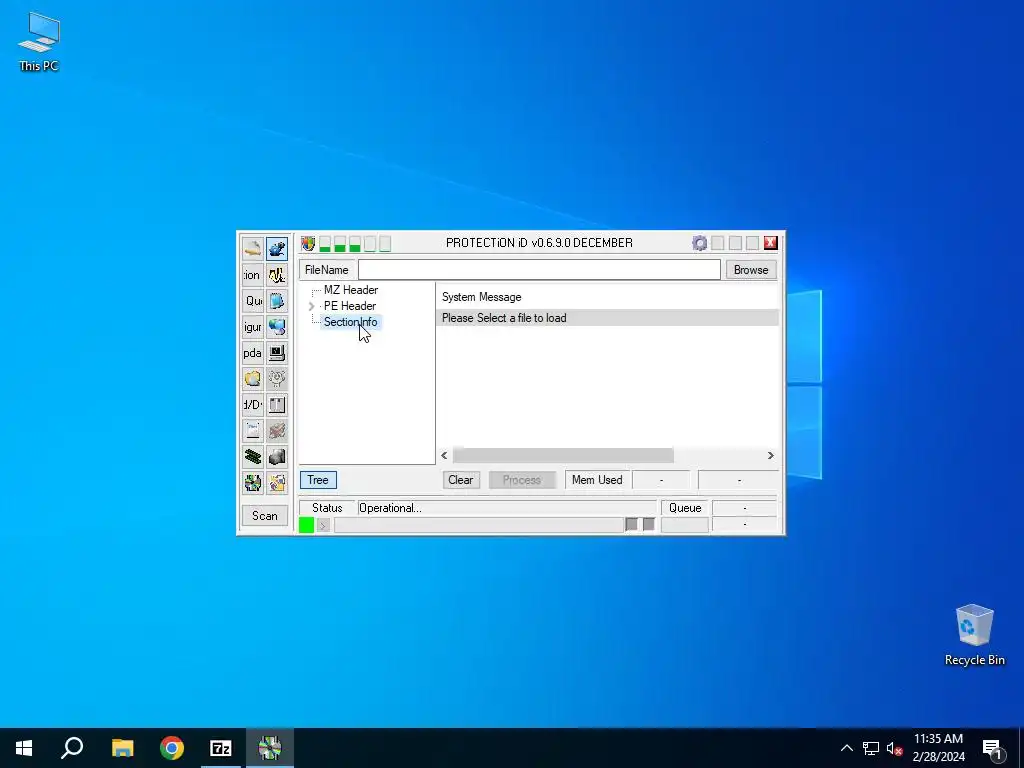Image resolution: width=1024 pixels, height=768 pixels.
Task: Click the second gray square after progress bar
Action: pos(648,524)
